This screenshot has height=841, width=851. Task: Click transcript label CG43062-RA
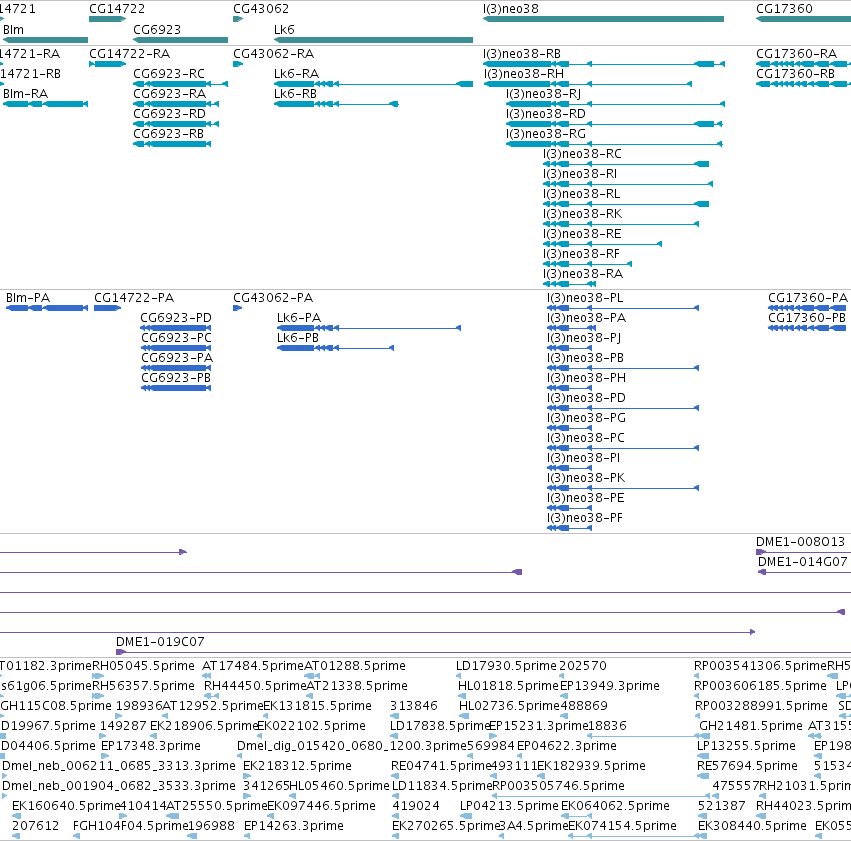click(x=274, y=54)
